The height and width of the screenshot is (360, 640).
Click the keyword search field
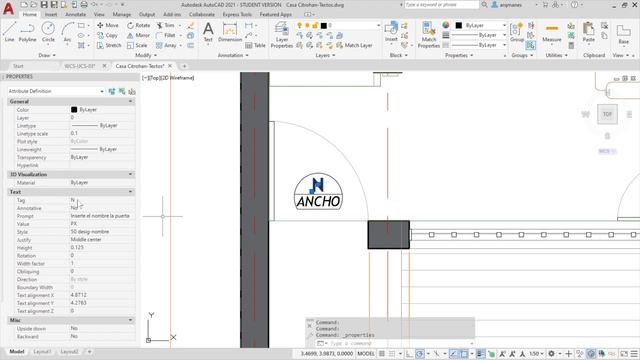point(441,5)
